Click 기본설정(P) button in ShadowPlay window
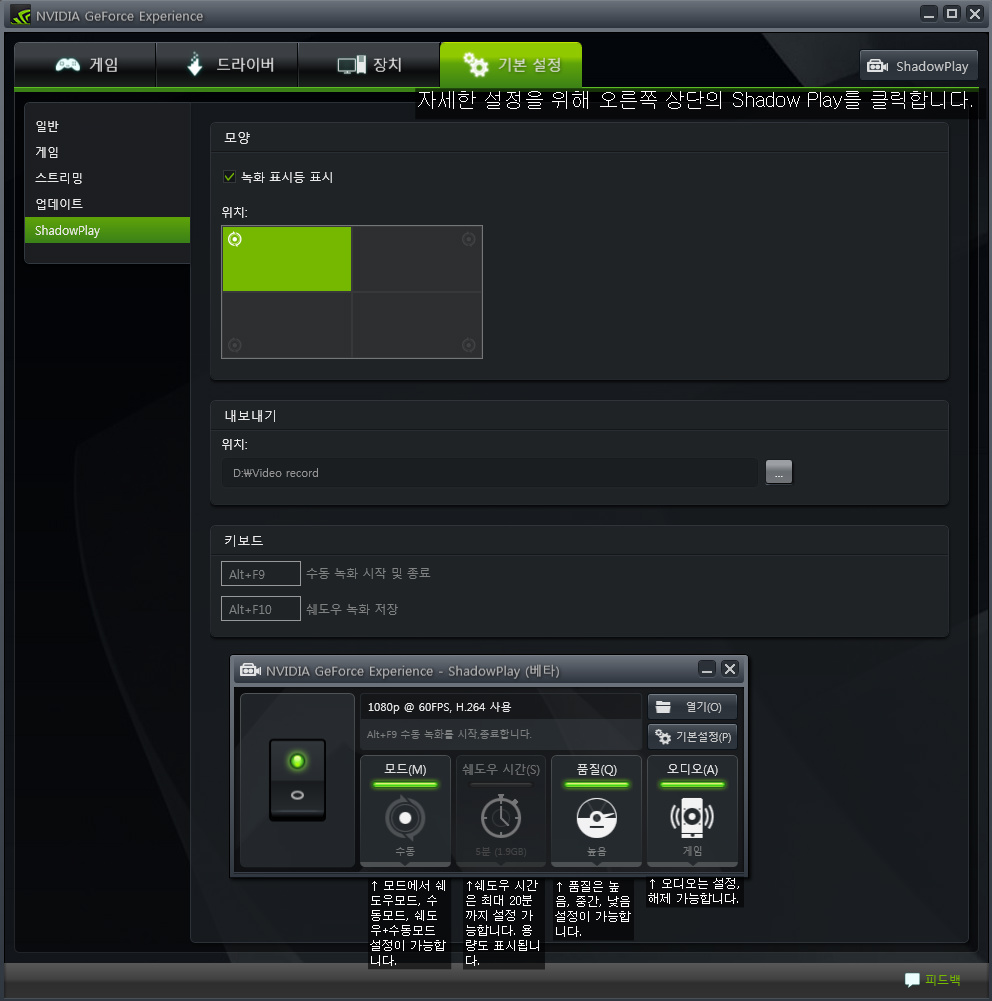This screenshot has width=992, height=1001. coord(693,737)
